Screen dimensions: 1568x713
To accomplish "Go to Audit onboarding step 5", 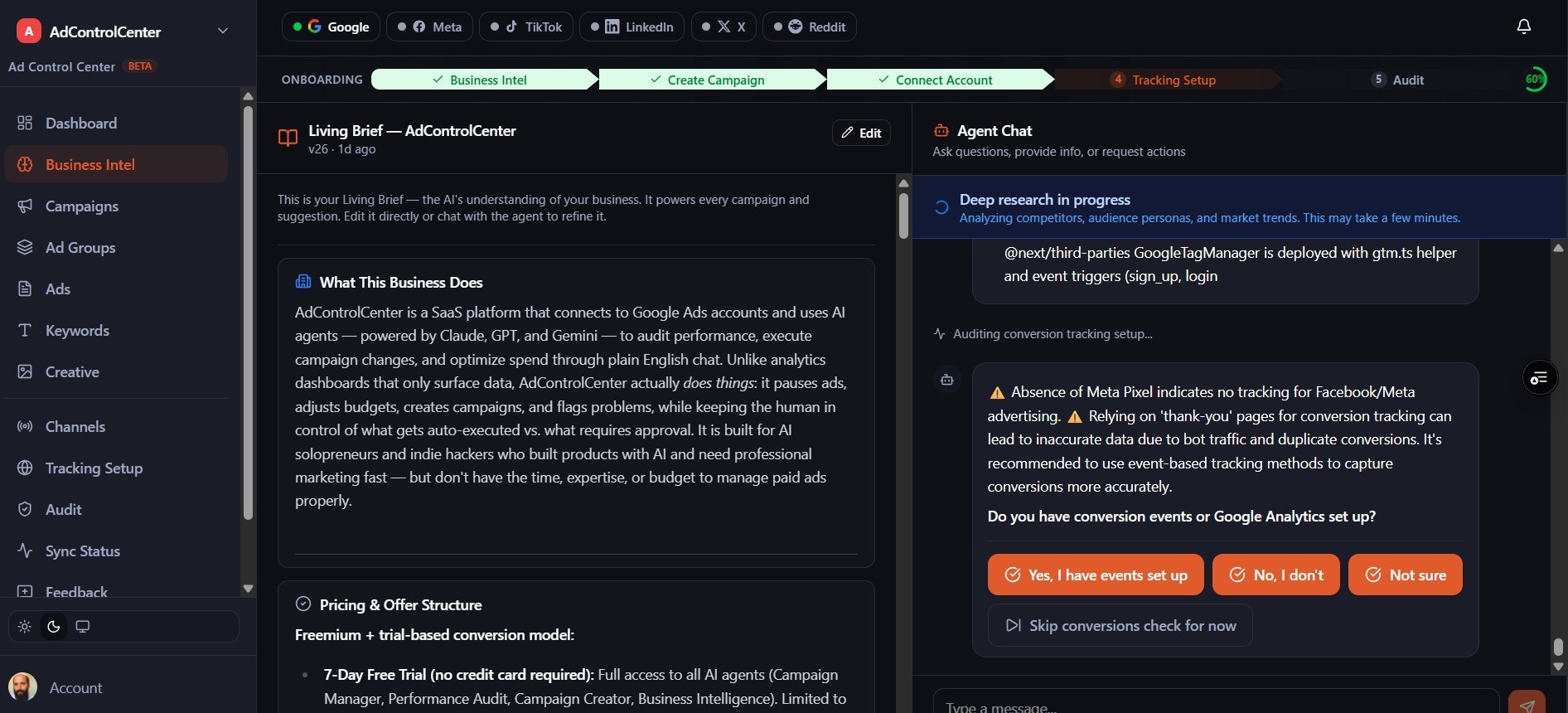I will (x=1398, y=80).
